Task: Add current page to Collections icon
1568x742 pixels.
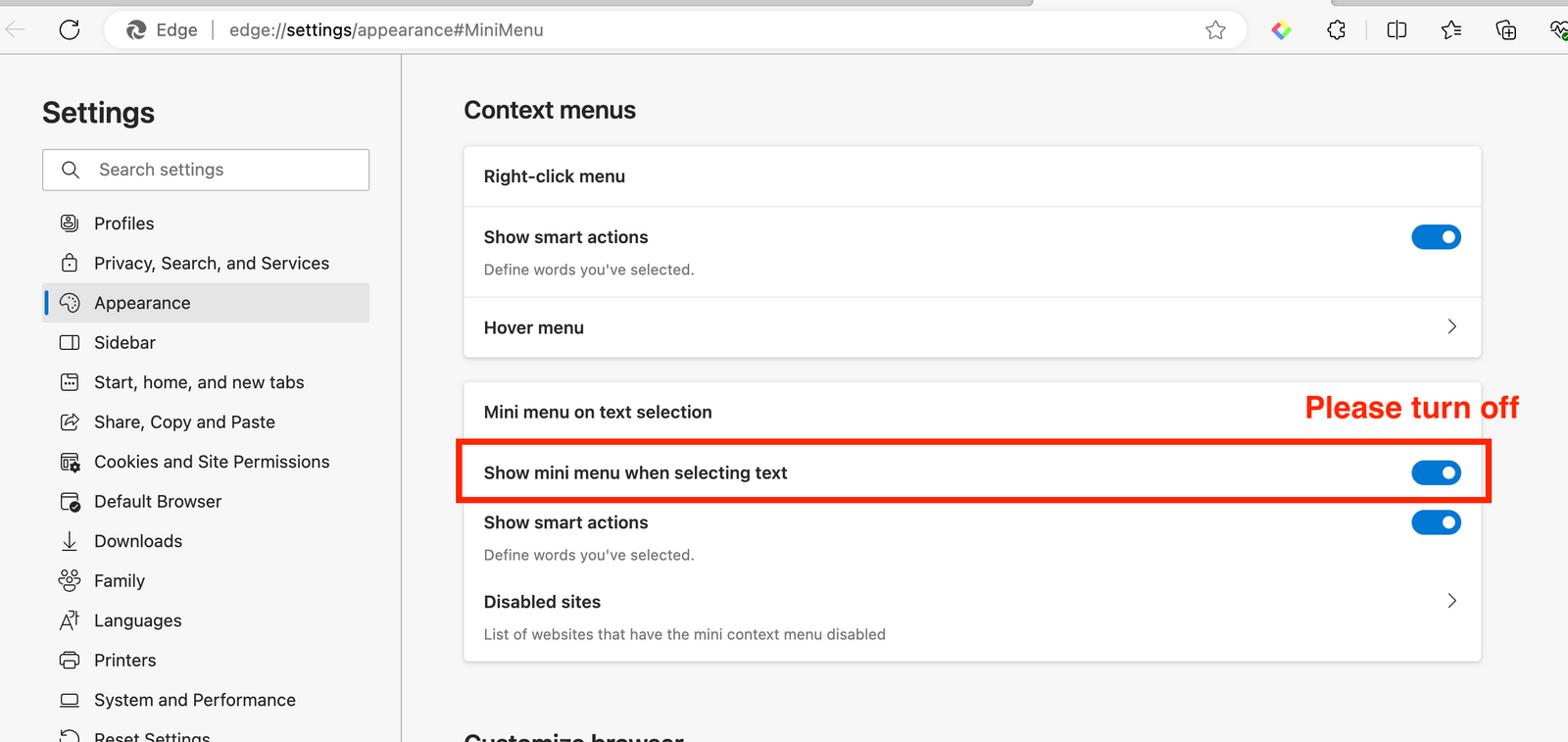Action: (1505, 29)
